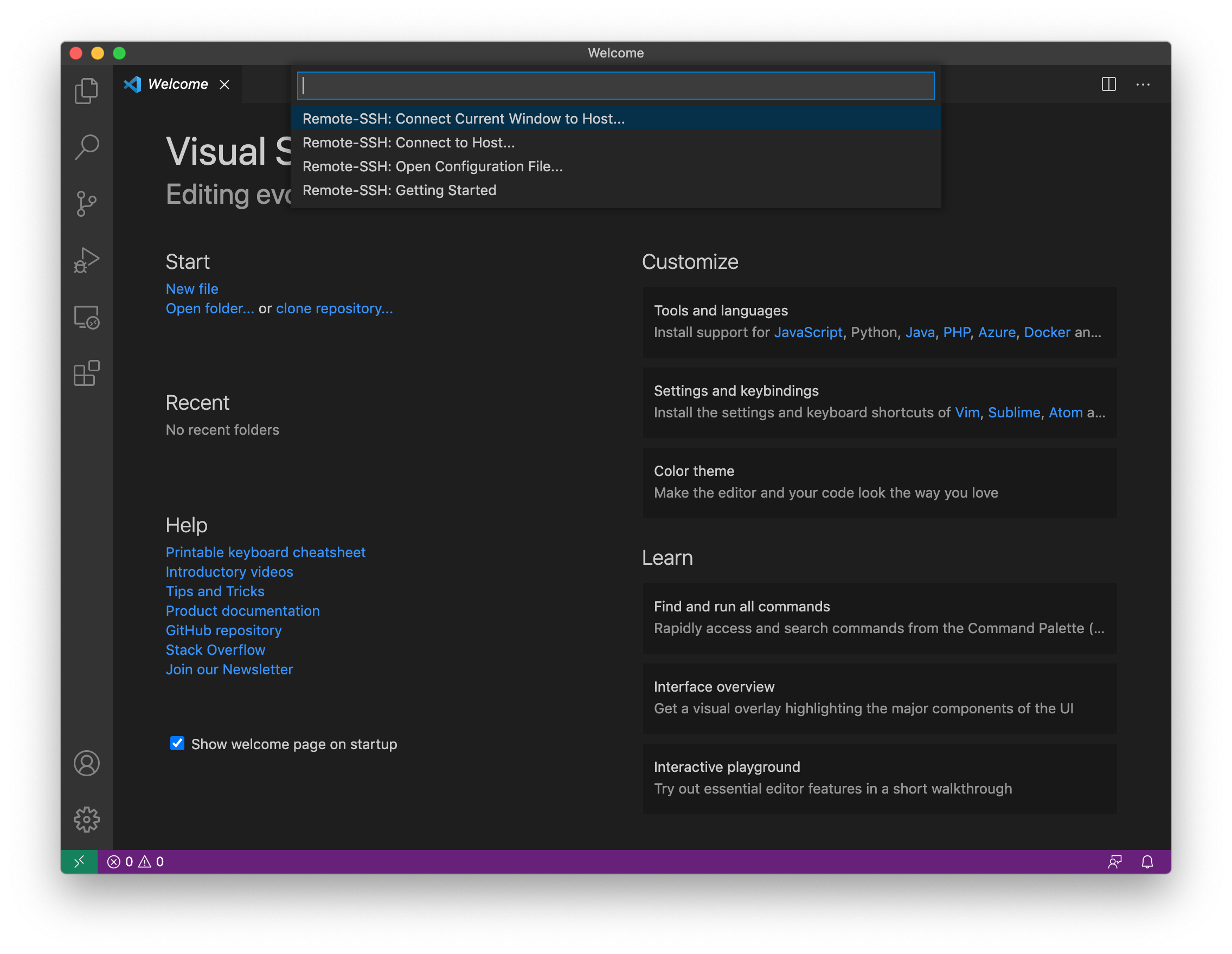This screenshot has width=1232, height=954.
Task: Click the Settings and keybindings heading
Action: click(x=736, y=391)
